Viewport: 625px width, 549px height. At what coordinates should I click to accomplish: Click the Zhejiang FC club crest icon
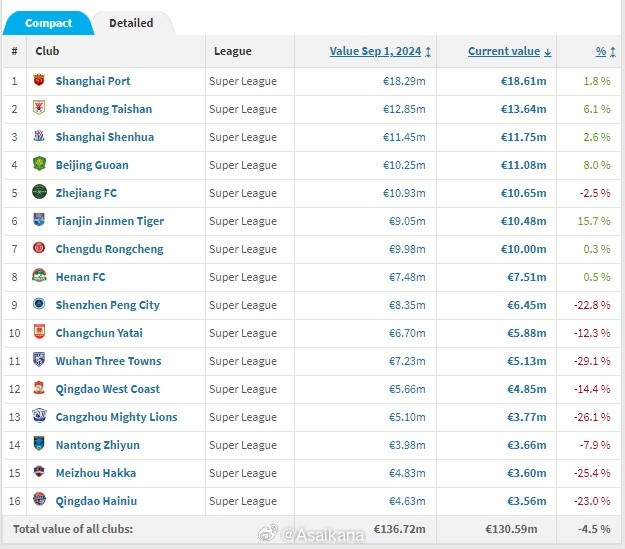[x=39, y=193]
